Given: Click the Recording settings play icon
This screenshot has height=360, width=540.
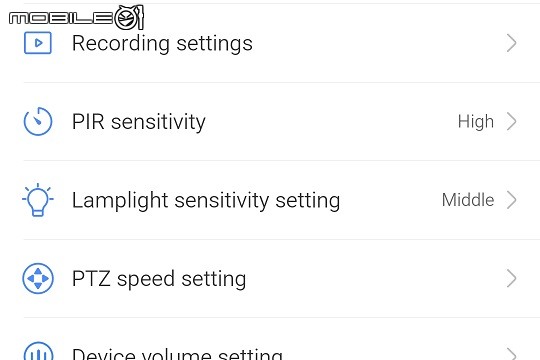Looking at the screenshot, I should click(x=38, y=43).
